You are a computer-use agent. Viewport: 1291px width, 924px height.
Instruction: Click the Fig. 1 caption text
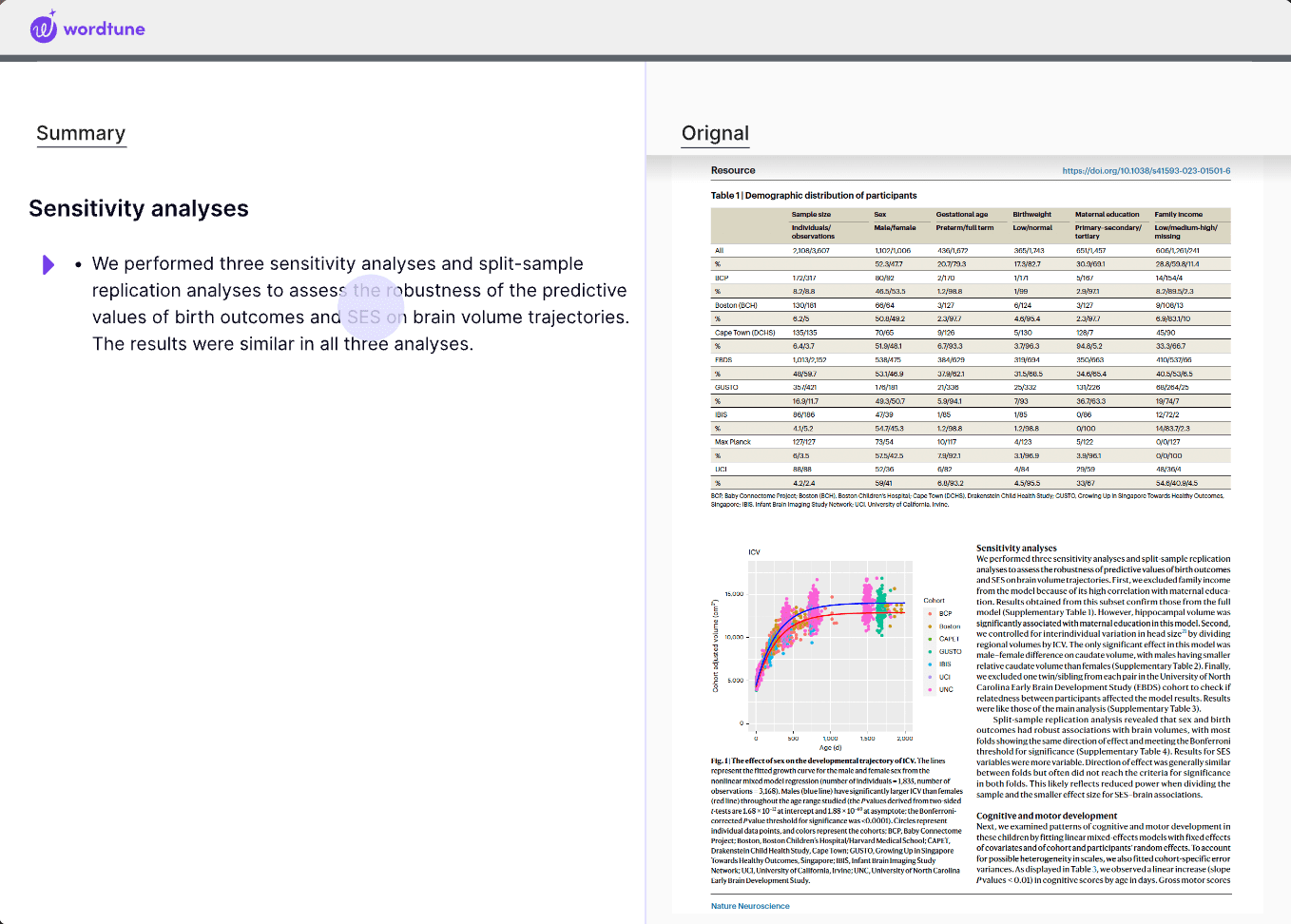[837, 822]
